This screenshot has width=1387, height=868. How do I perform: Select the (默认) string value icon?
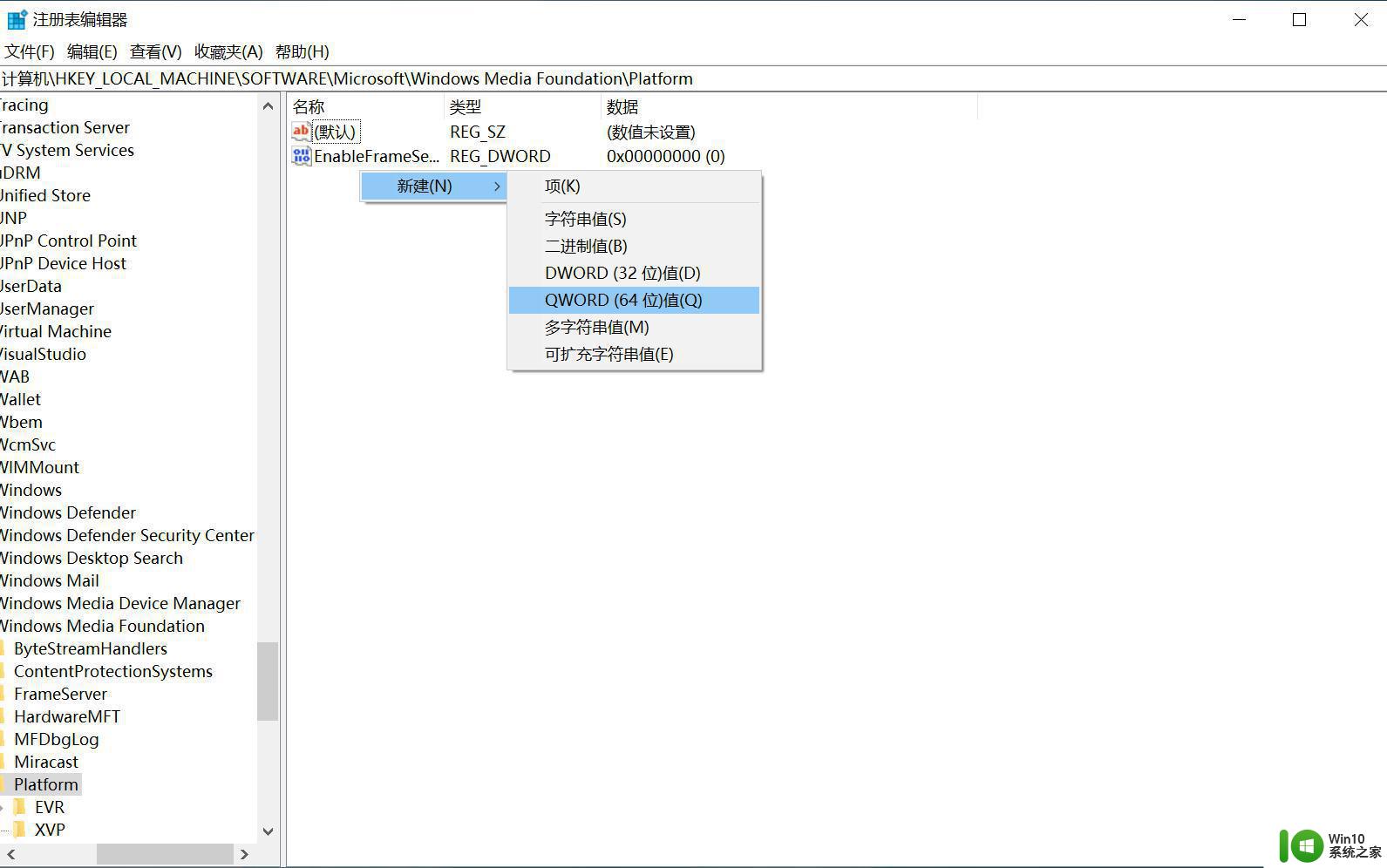click(301, 132)
